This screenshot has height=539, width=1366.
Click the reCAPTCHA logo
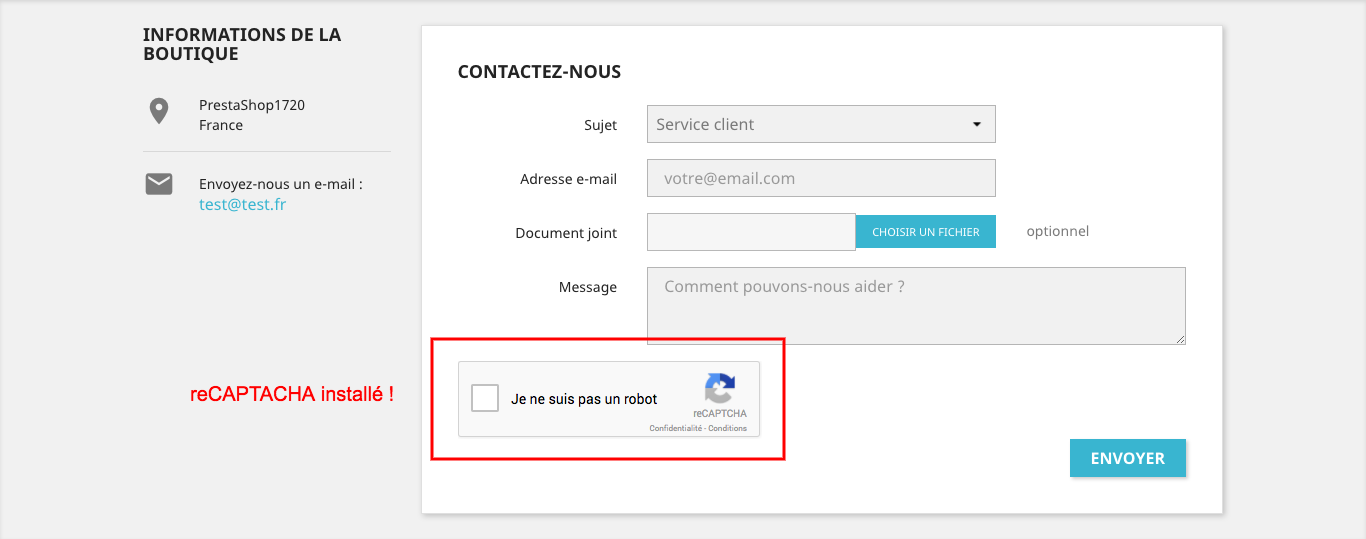click(x=720, y=389)
